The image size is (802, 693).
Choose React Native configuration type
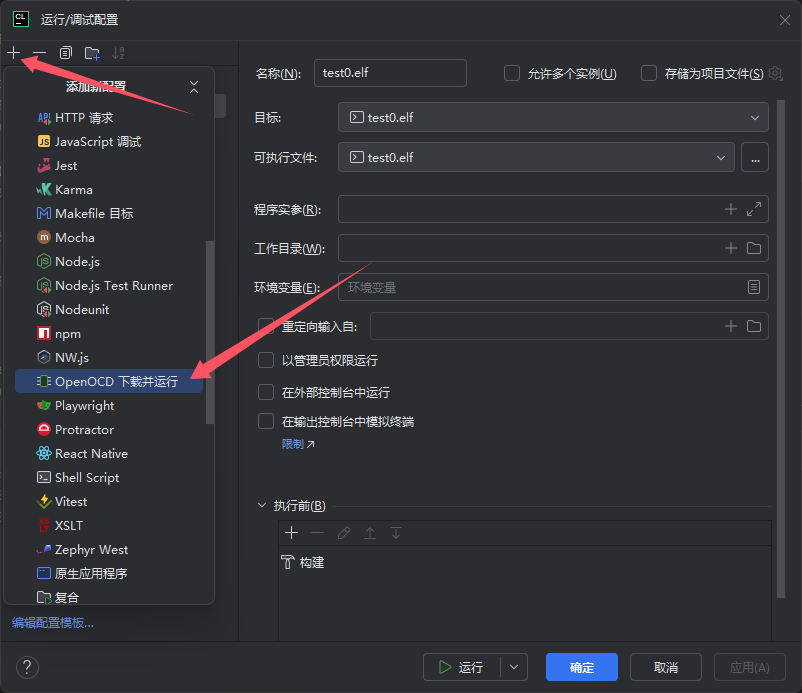(x=109, y=454)
